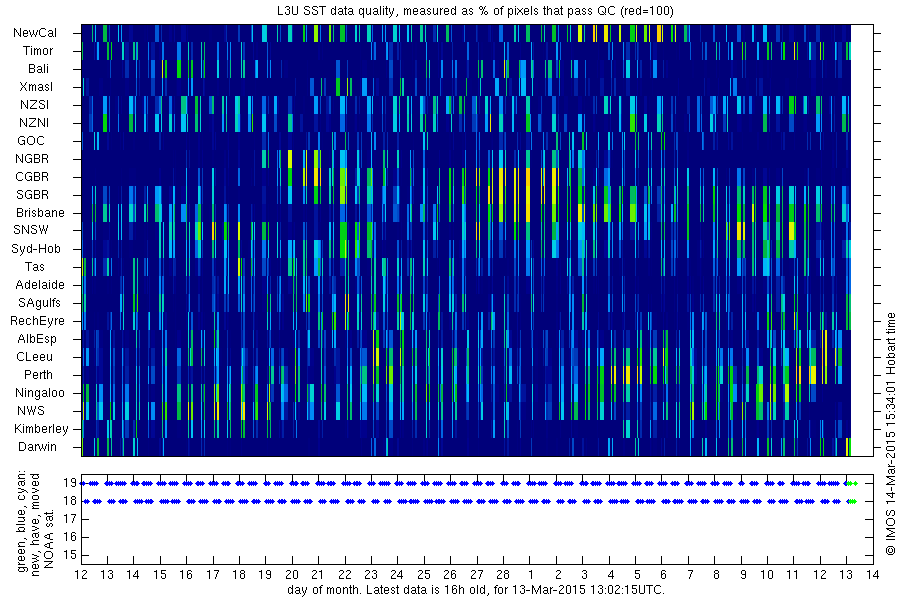Screen dimensions: 900x600
Task: Click the Kimberley region label
Action: coord(41,428)
